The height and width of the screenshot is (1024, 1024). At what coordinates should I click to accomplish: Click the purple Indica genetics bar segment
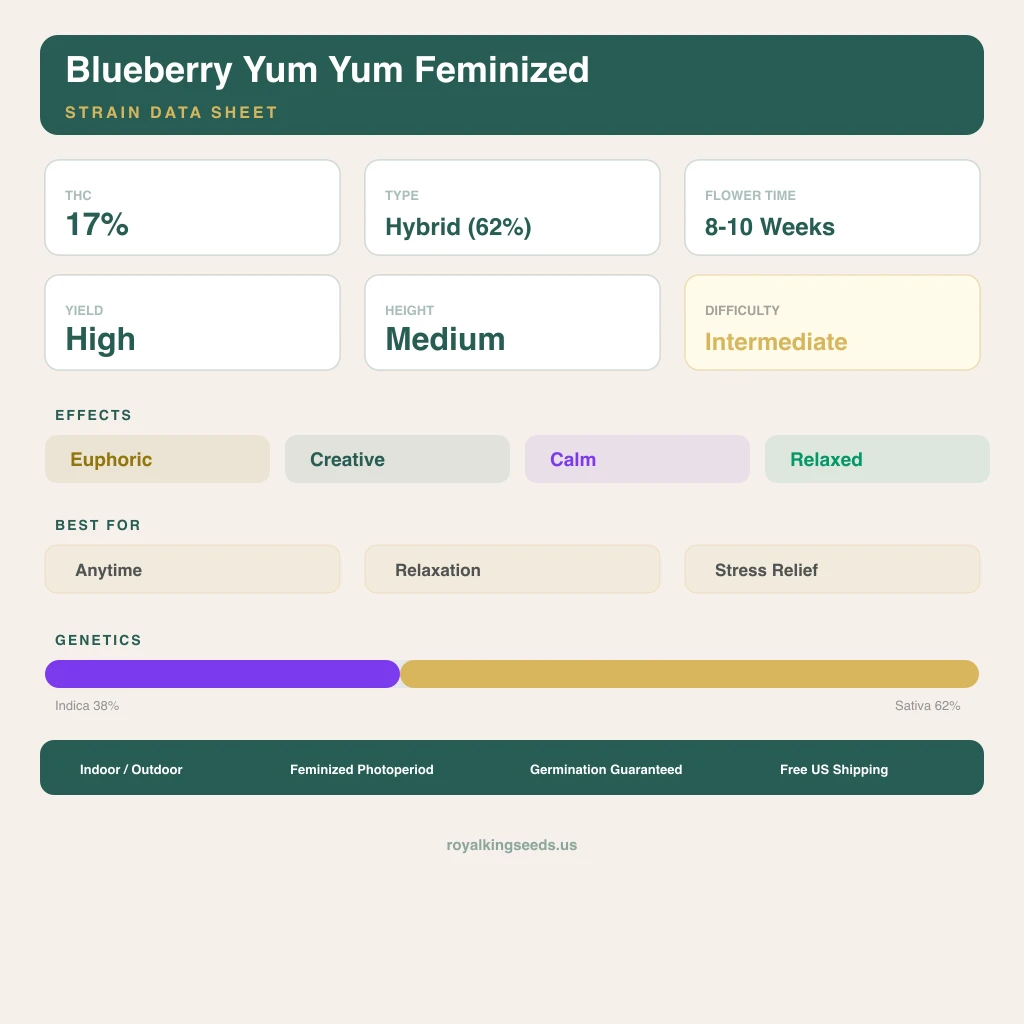(222, 674)
